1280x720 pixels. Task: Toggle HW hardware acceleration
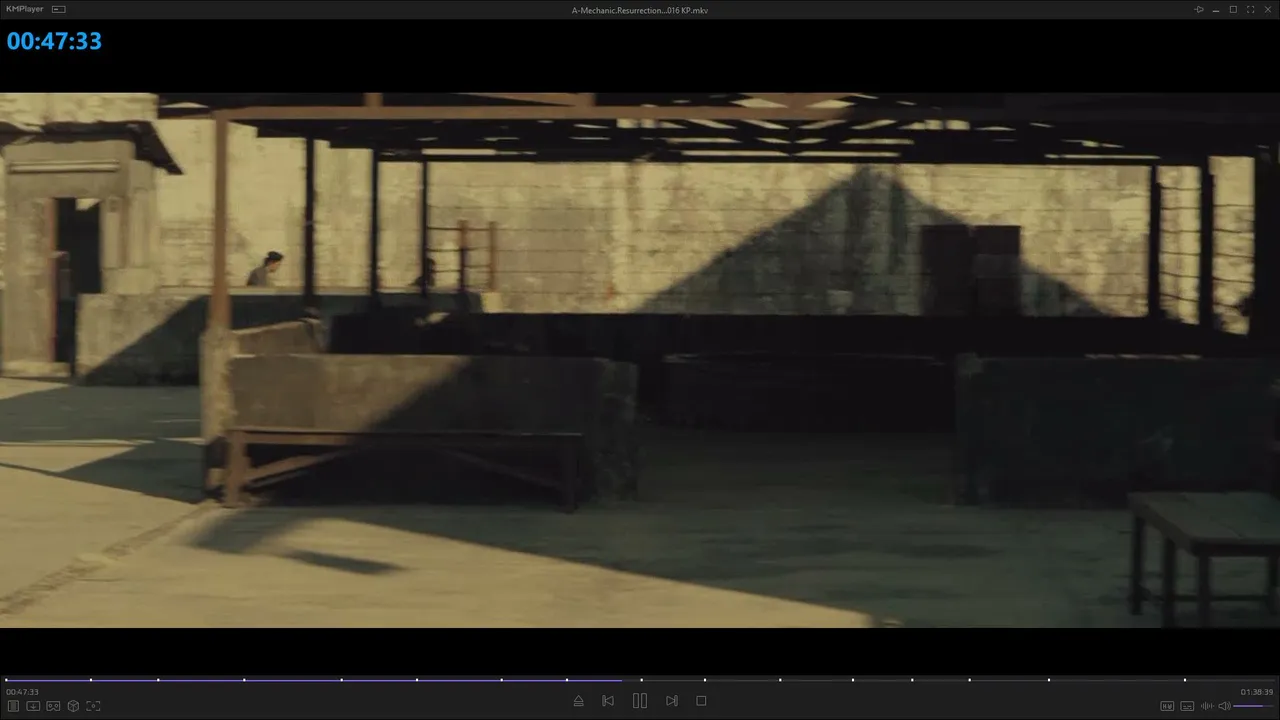(1167, 706)
